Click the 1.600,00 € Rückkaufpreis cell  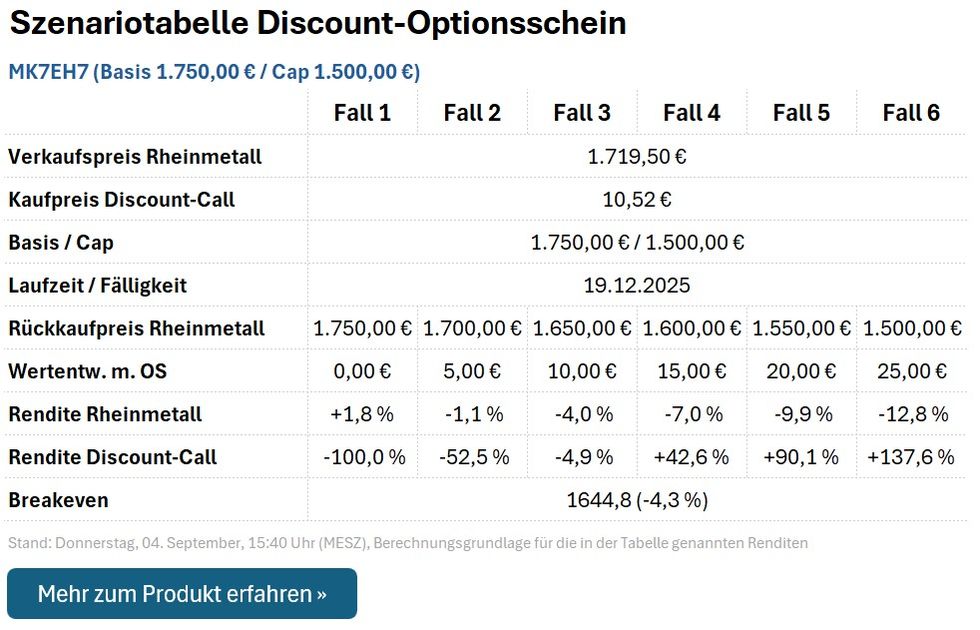(692, 329)
